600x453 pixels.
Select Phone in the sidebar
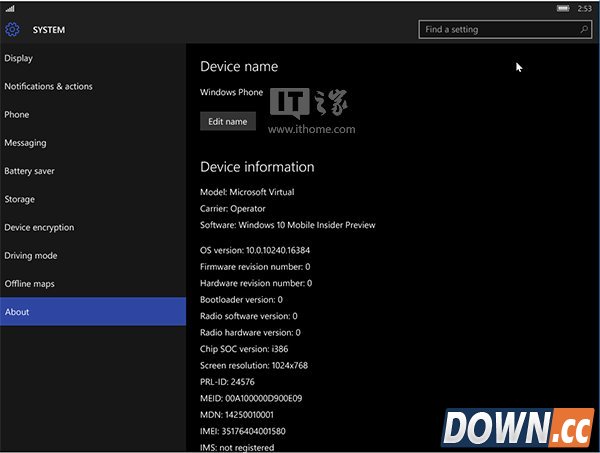click(17, 115)
